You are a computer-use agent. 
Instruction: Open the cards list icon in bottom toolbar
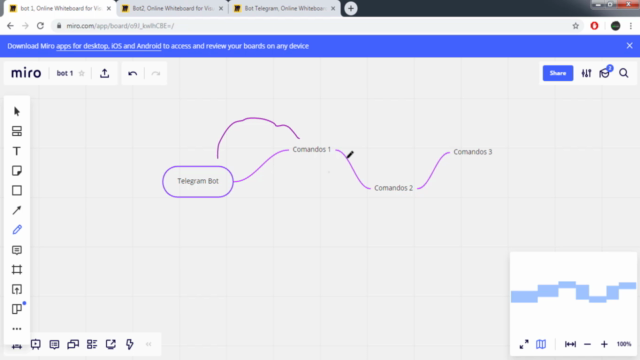coord(92,344)
